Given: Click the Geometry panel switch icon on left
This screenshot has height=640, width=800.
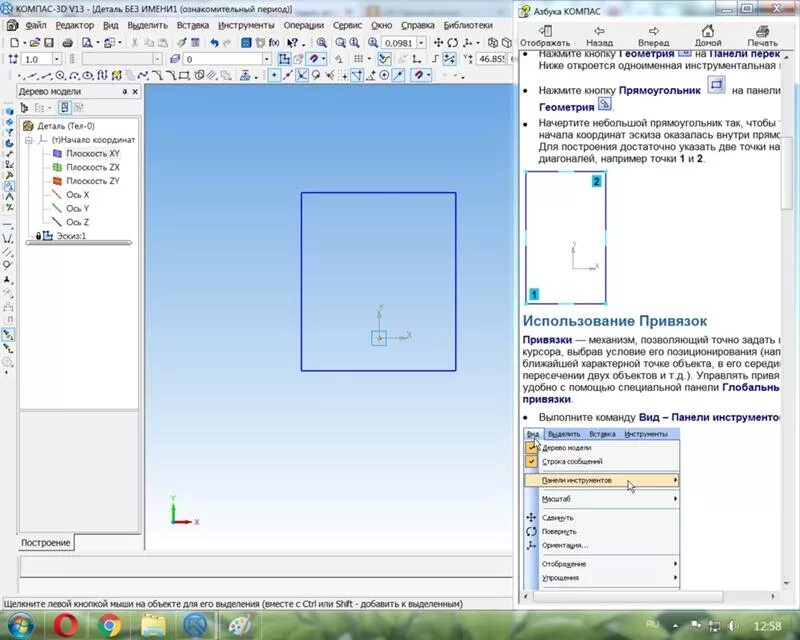Looking at the screenshot, I should click(x=9, y=186).
